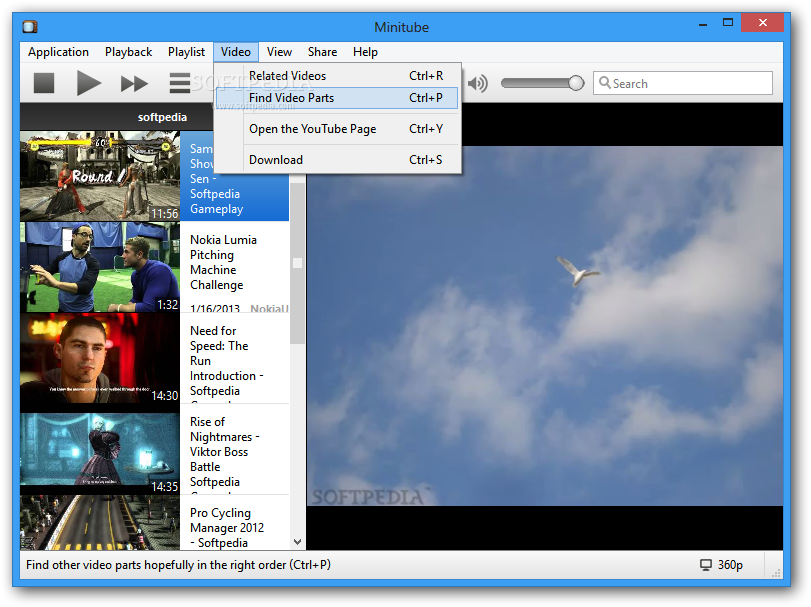The height and width of the screenshot is (607, 811).
Task: Start playback with the Play button
Action: click(x=88, y=83)
